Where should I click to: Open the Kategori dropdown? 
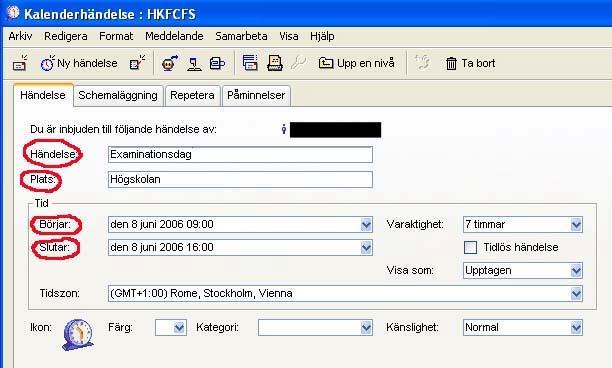[x=366, y=328]
